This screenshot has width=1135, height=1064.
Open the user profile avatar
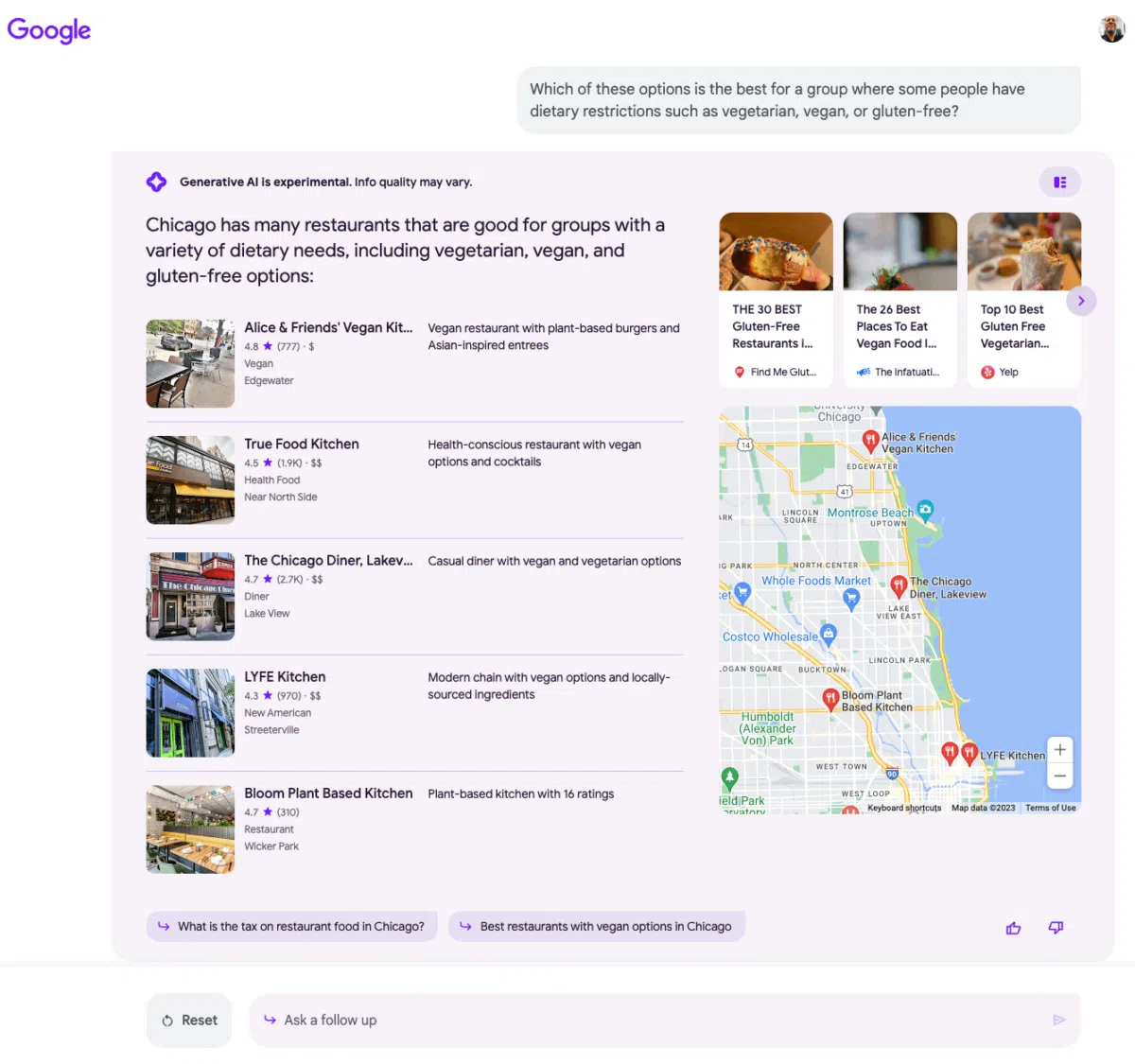pos(1111,29)
